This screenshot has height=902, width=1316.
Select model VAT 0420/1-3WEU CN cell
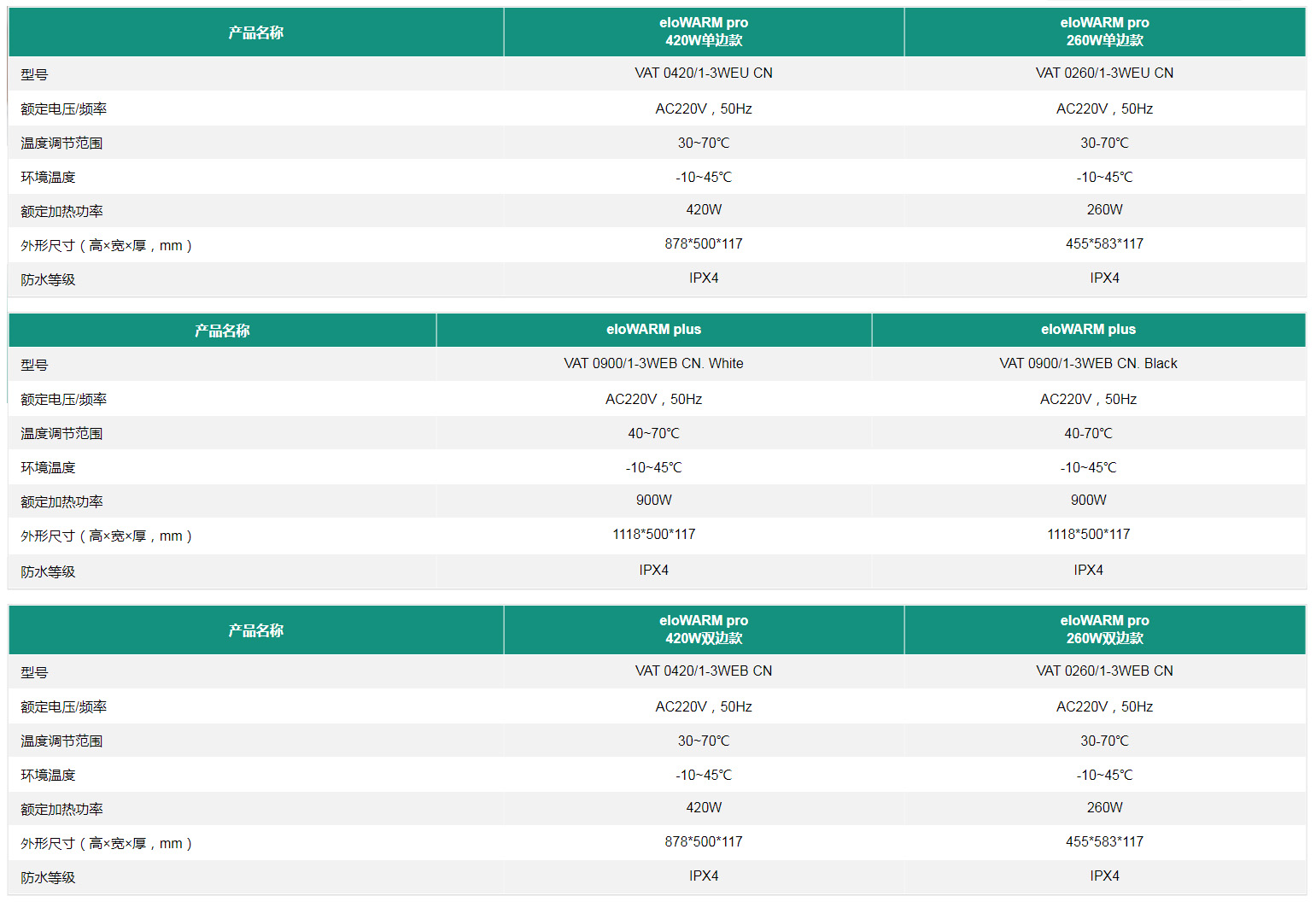(704, 73)
